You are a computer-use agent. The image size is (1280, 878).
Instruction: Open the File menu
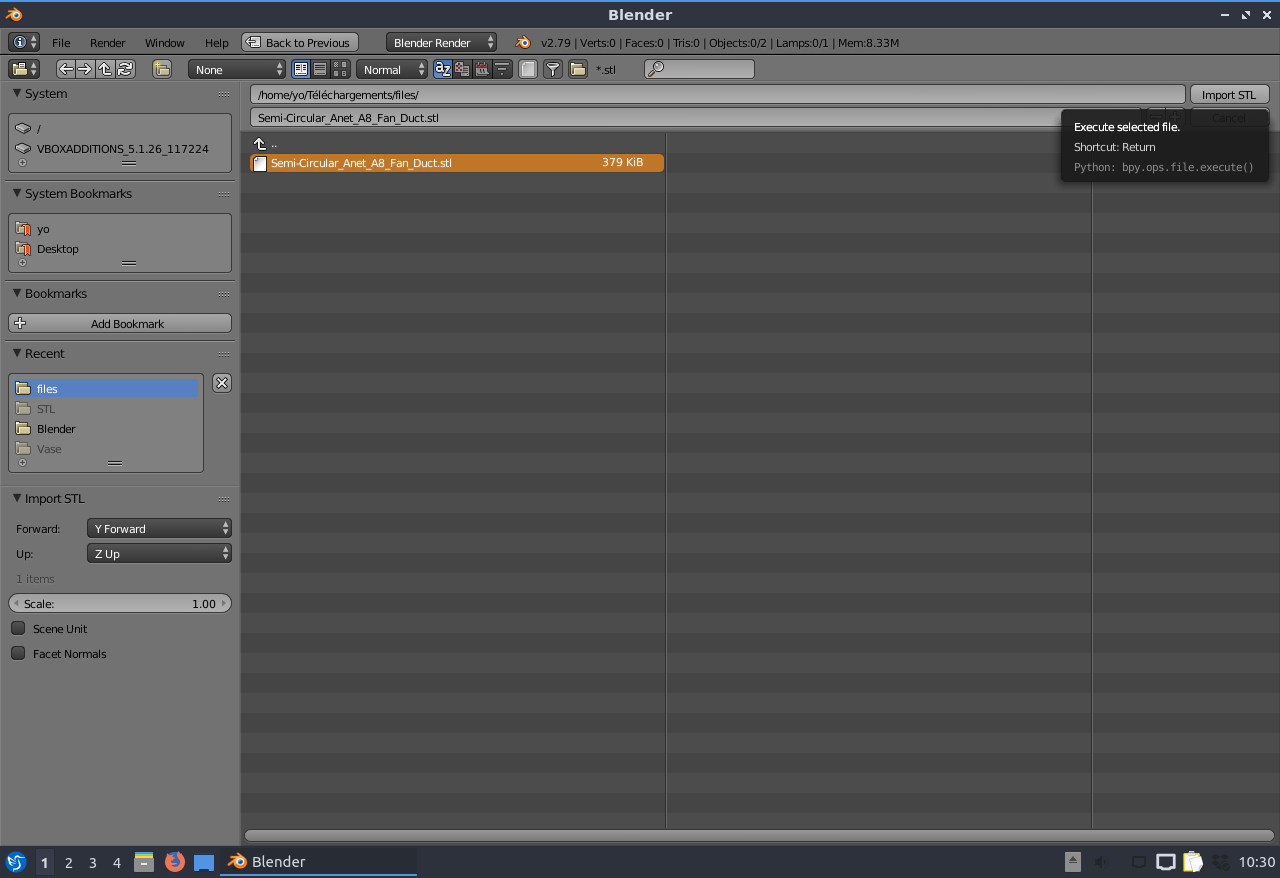[x=61, y=42]
